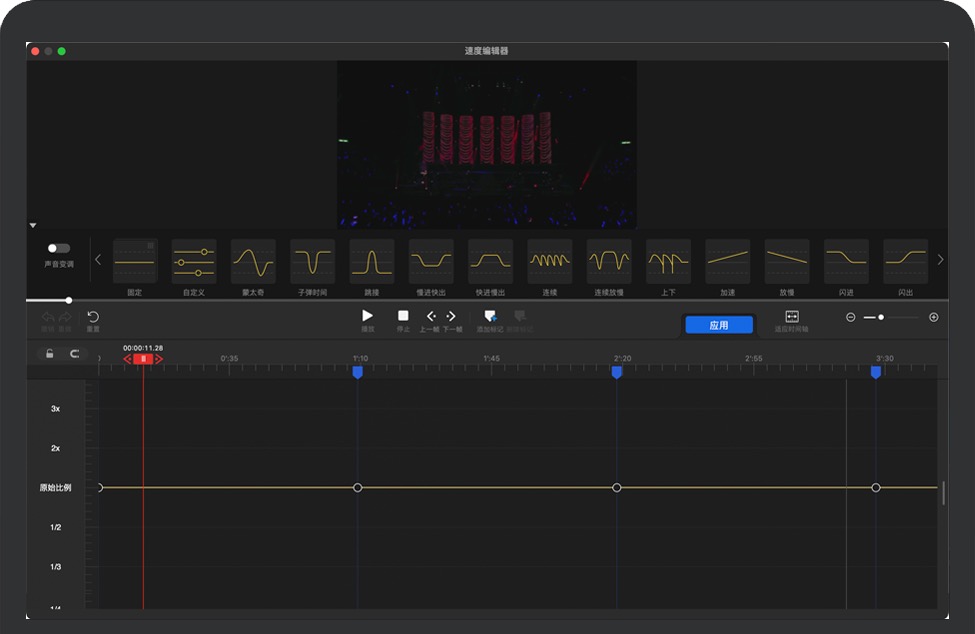Select the 子弹时间 bullet-time preset
This screenshot has width=975, height=634.
point(312,262)
